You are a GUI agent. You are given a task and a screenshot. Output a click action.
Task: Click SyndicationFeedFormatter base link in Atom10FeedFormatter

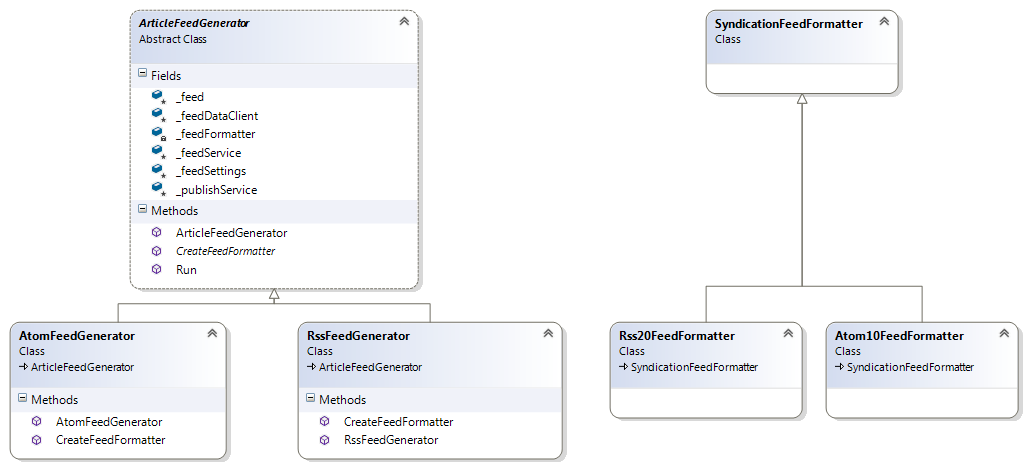[910, 367]
